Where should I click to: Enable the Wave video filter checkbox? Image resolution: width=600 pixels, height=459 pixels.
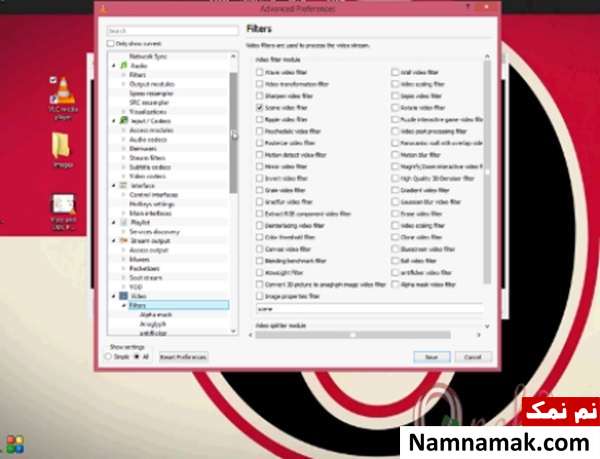(260, 72)
